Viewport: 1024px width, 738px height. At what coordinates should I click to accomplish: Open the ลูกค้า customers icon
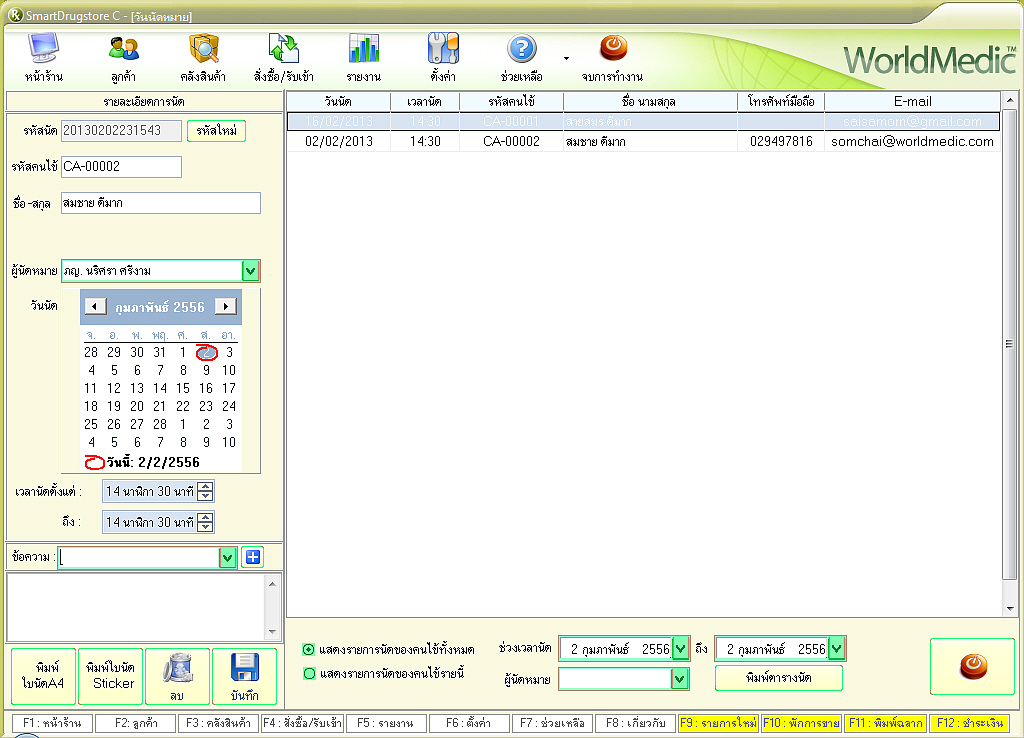124,50
